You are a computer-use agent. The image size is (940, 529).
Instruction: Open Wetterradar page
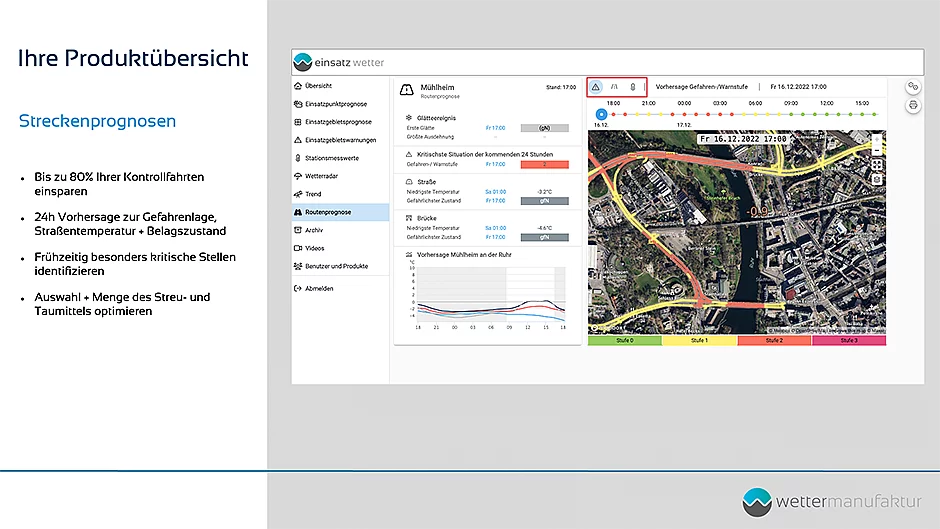(326, 176)
